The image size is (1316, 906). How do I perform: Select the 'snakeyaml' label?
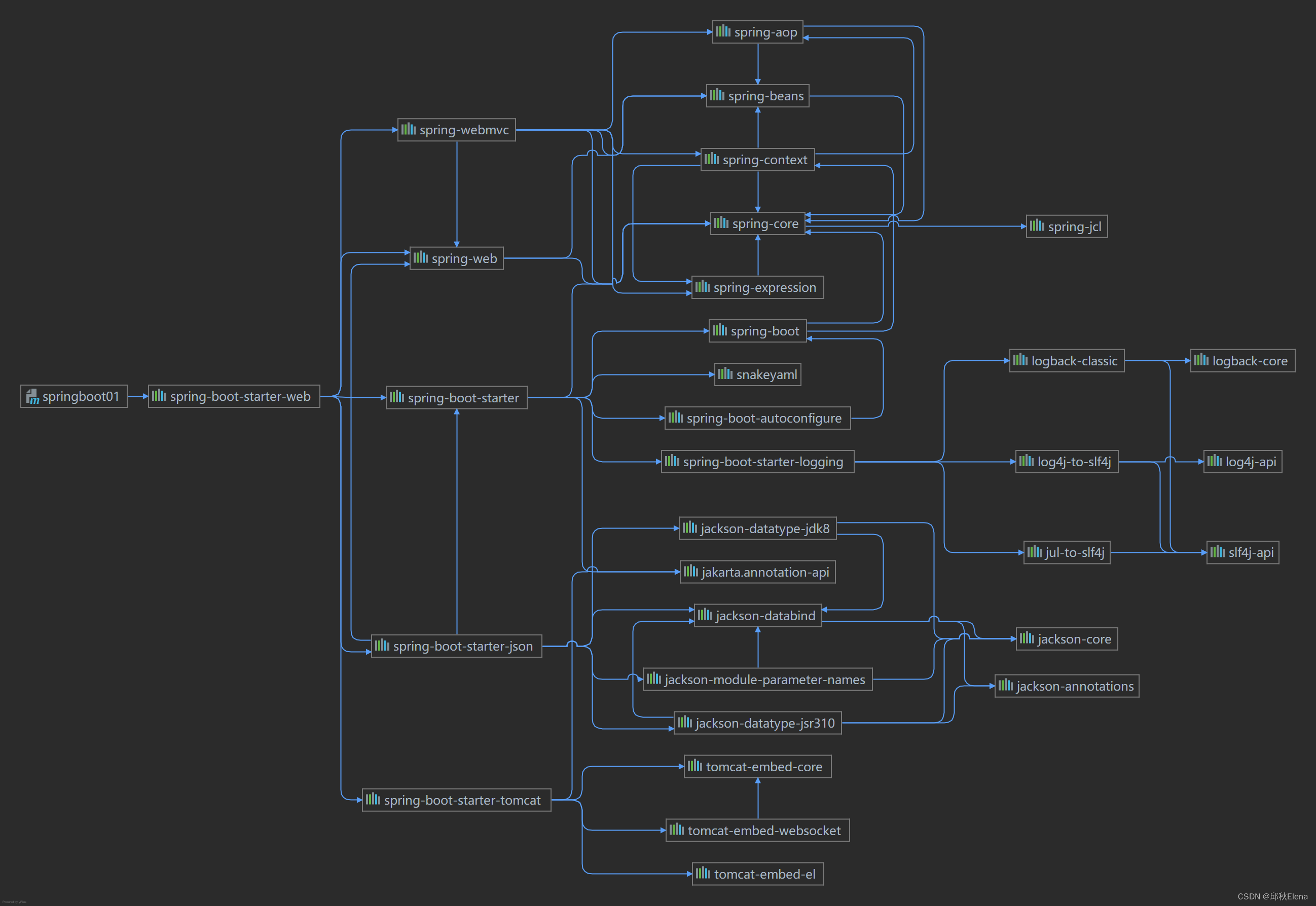click(x=767, y=375)
